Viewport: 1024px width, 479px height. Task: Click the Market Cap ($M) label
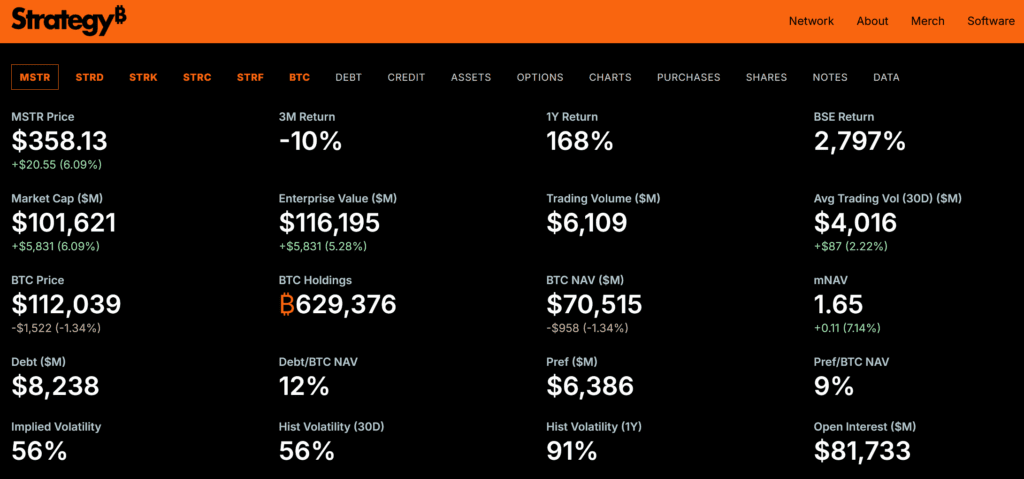coord(57,198)
